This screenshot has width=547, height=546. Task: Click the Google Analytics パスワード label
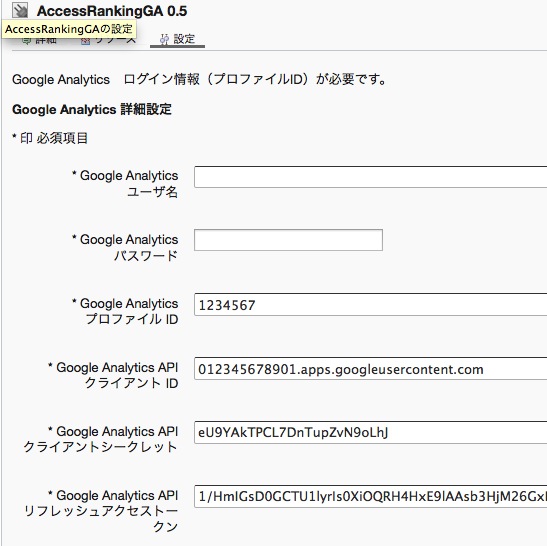125,247
